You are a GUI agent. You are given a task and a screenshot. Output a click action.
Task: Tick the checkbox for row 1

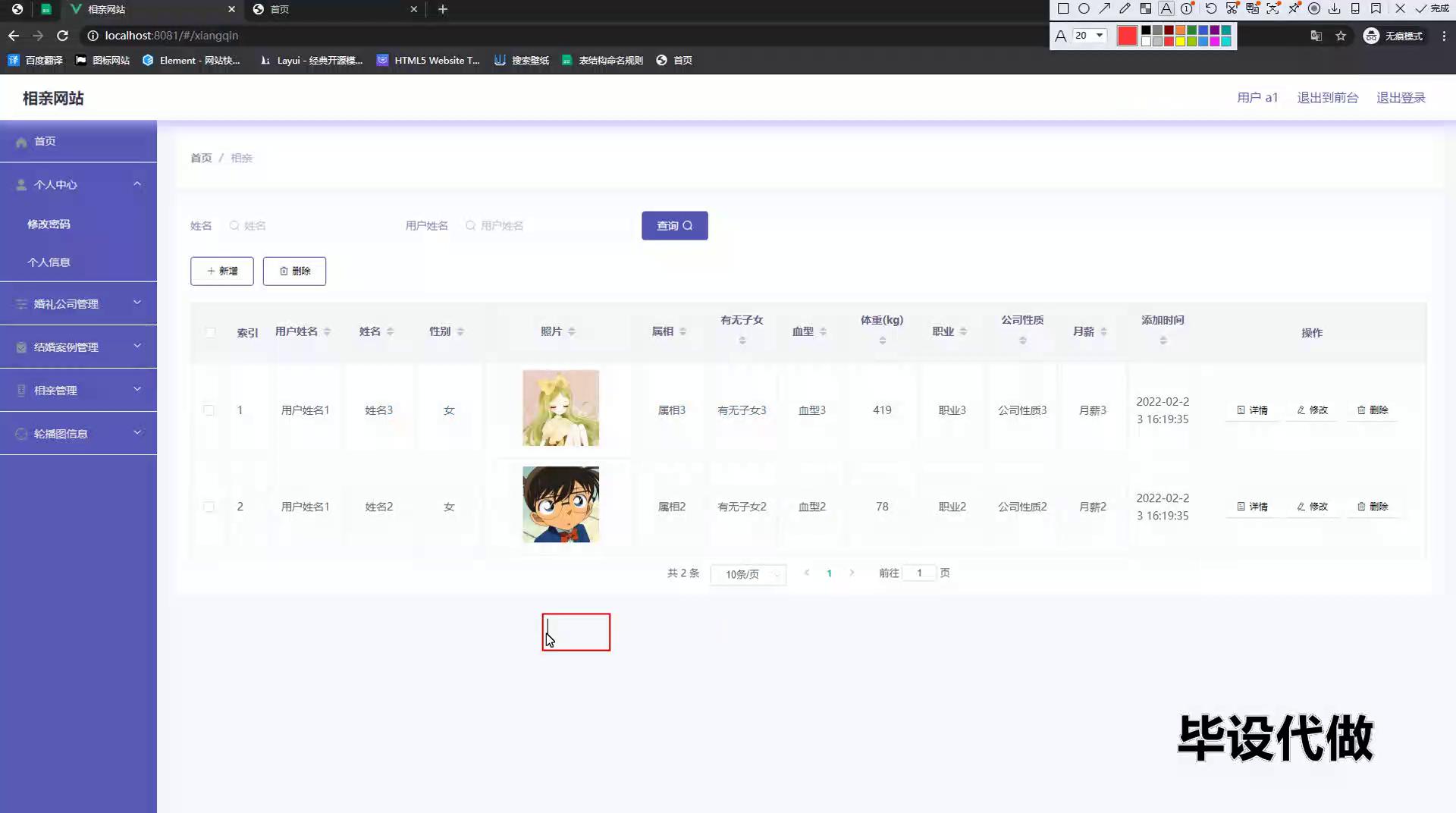209,410
